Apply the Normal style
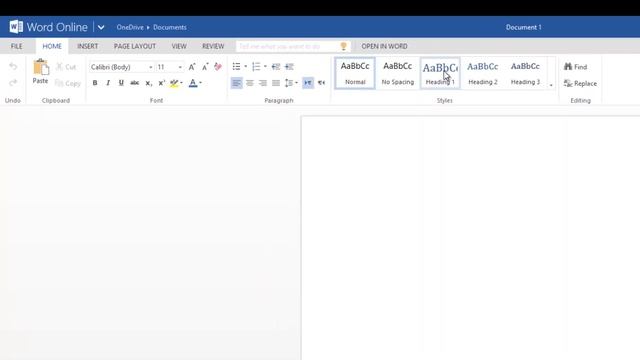Viewport: 640px width, 360px height. tap(355, 73)
